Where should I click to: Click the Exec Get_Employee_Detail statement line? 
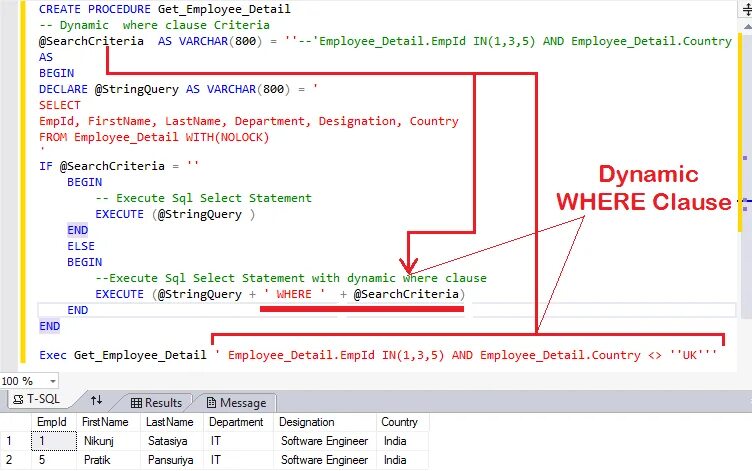tap(378, 355)
